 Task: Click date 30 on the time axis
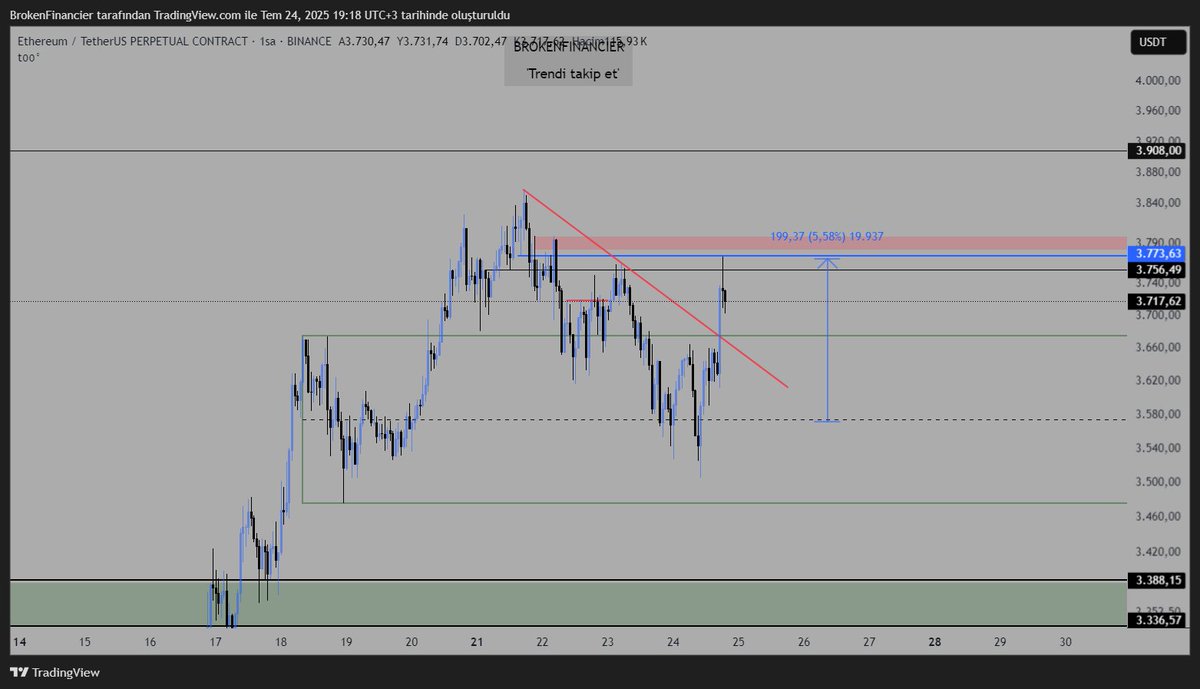[1065, 642]
